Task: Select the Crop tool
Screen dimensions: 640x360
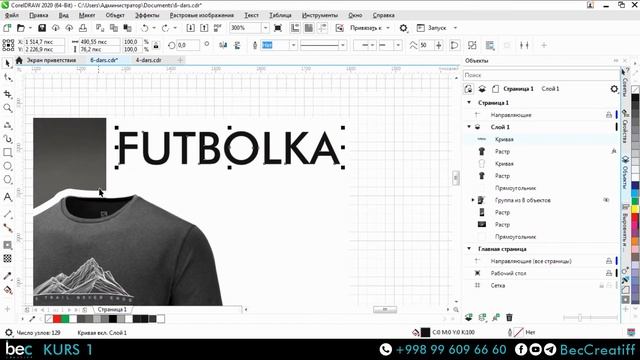Action: pyautogui.click(x=7, y=94)
